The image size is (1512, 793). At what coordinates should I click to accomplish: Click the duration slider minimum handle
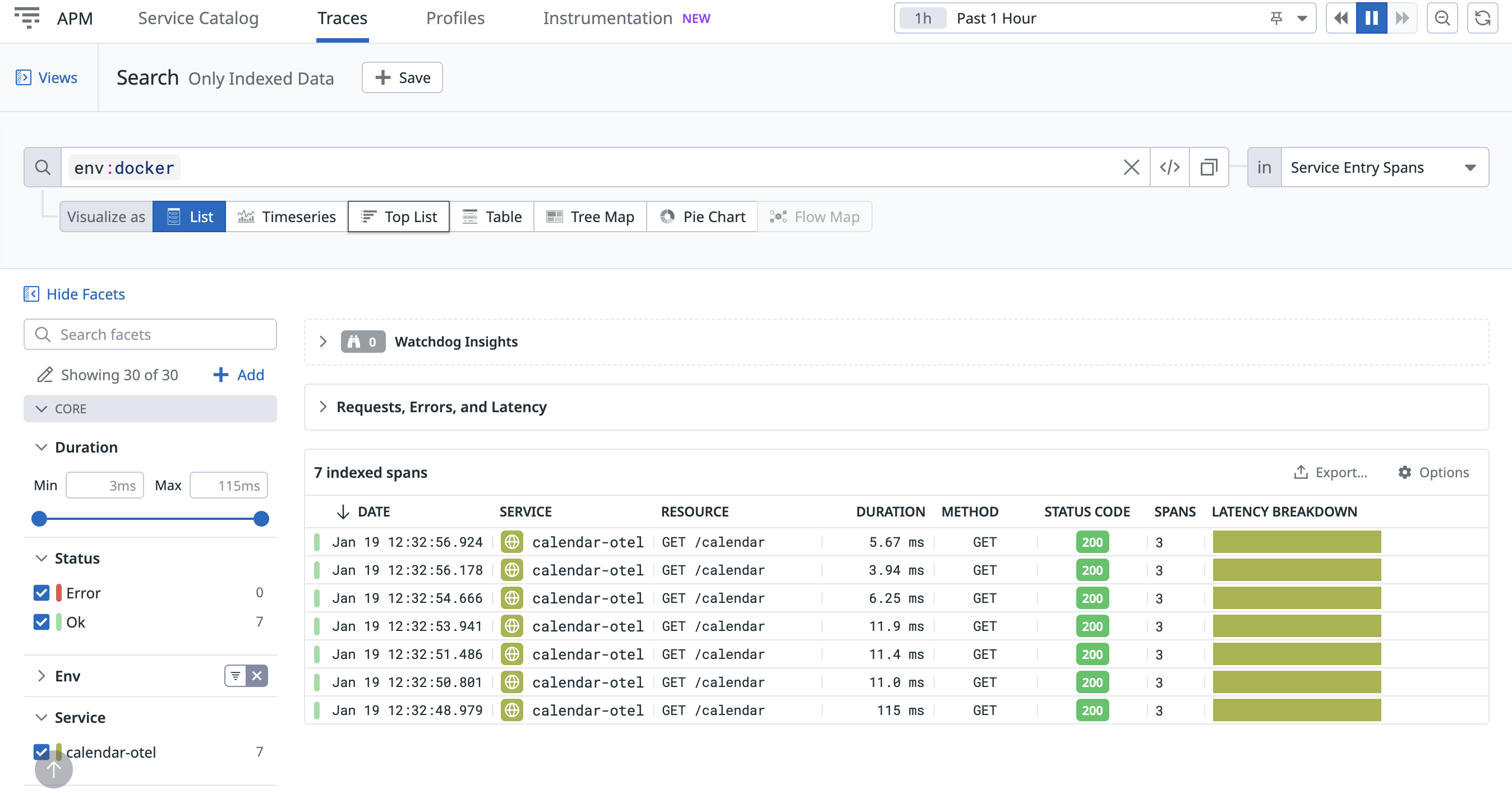pos(39,519)
